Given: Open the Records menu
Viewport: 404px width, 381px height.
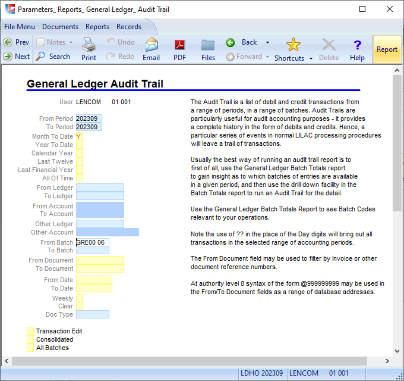Looking at the screenshot, I should [x=129, y=27].
